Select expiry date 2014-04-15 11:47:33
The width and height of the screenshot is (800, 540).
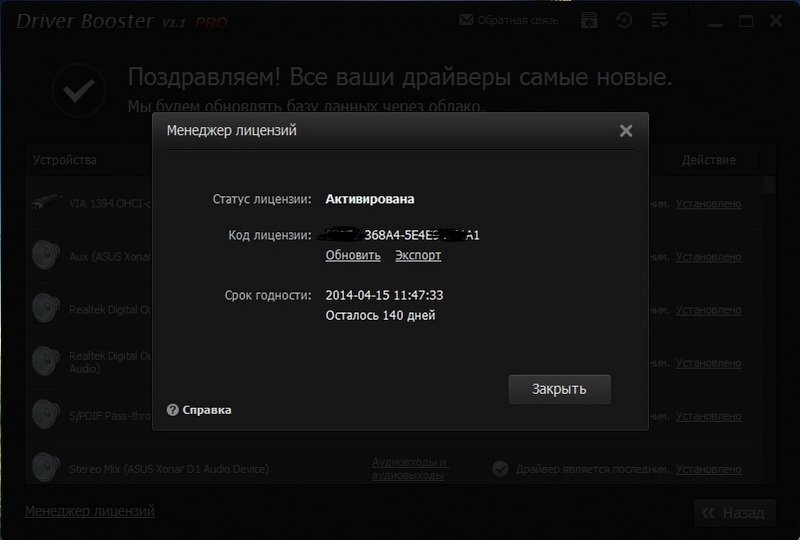(384, 296)
